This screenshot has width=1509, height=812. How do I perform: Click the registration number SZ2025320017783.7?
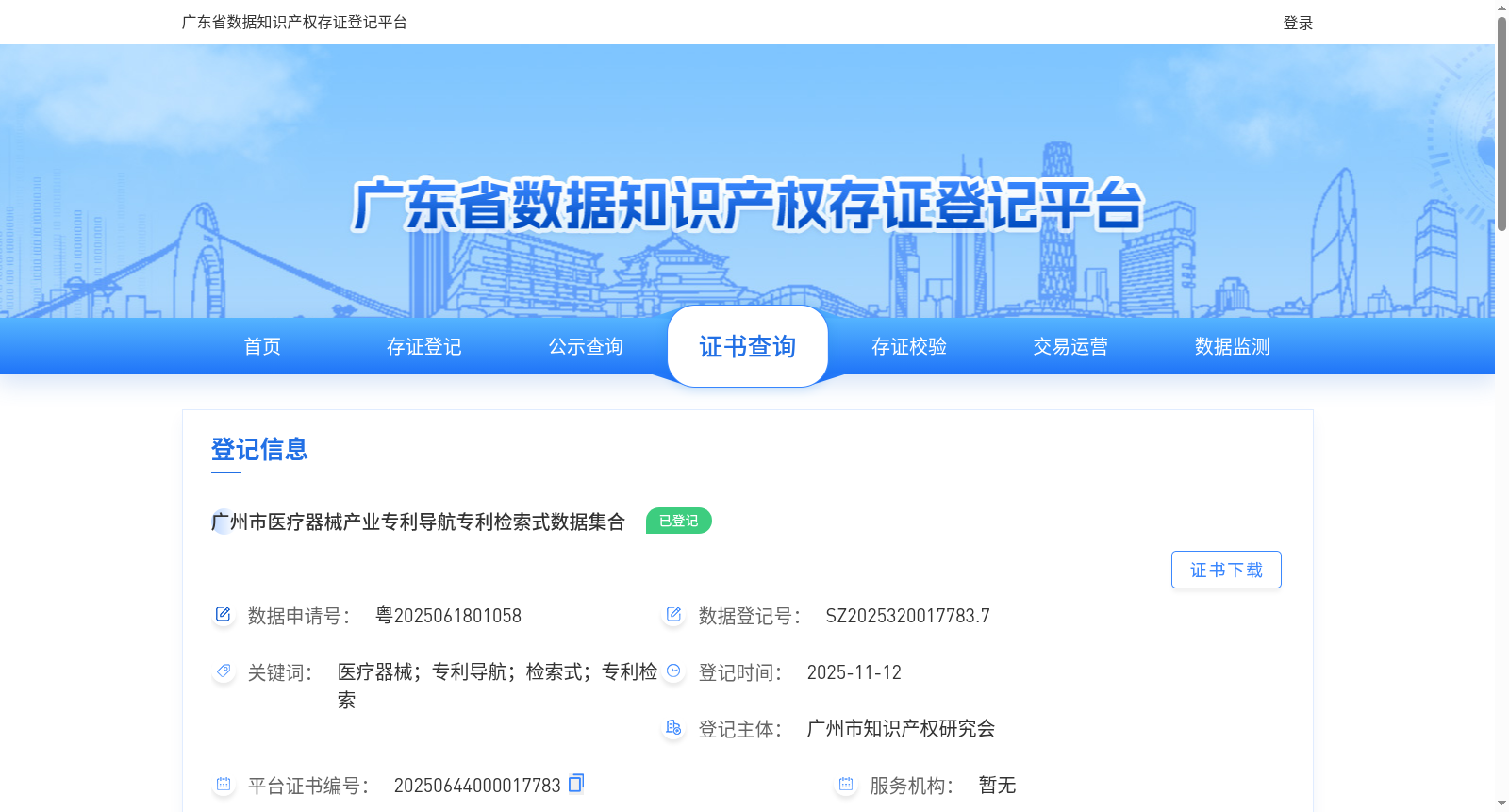(x=908, y=616)
